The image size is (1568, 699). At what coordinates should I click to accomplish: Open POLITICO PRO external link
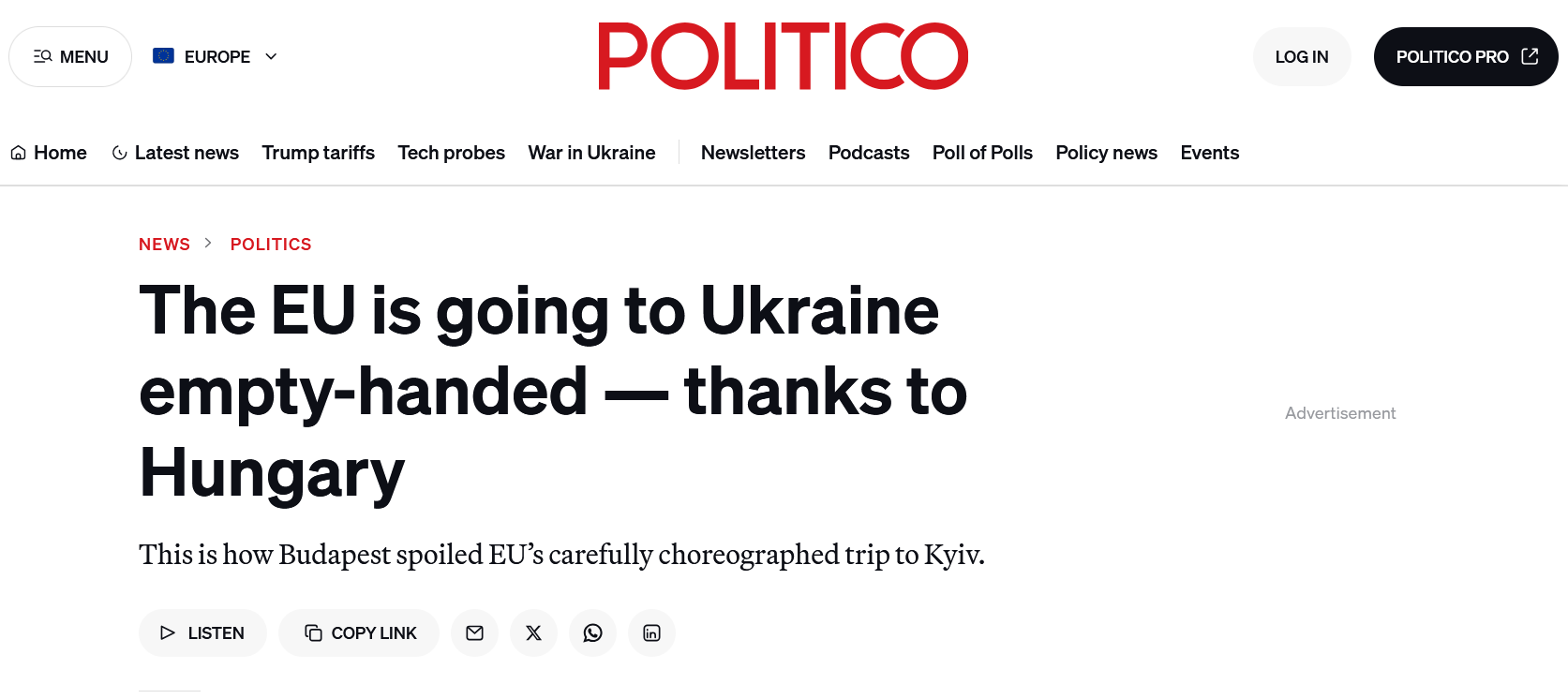point(1465,57)
